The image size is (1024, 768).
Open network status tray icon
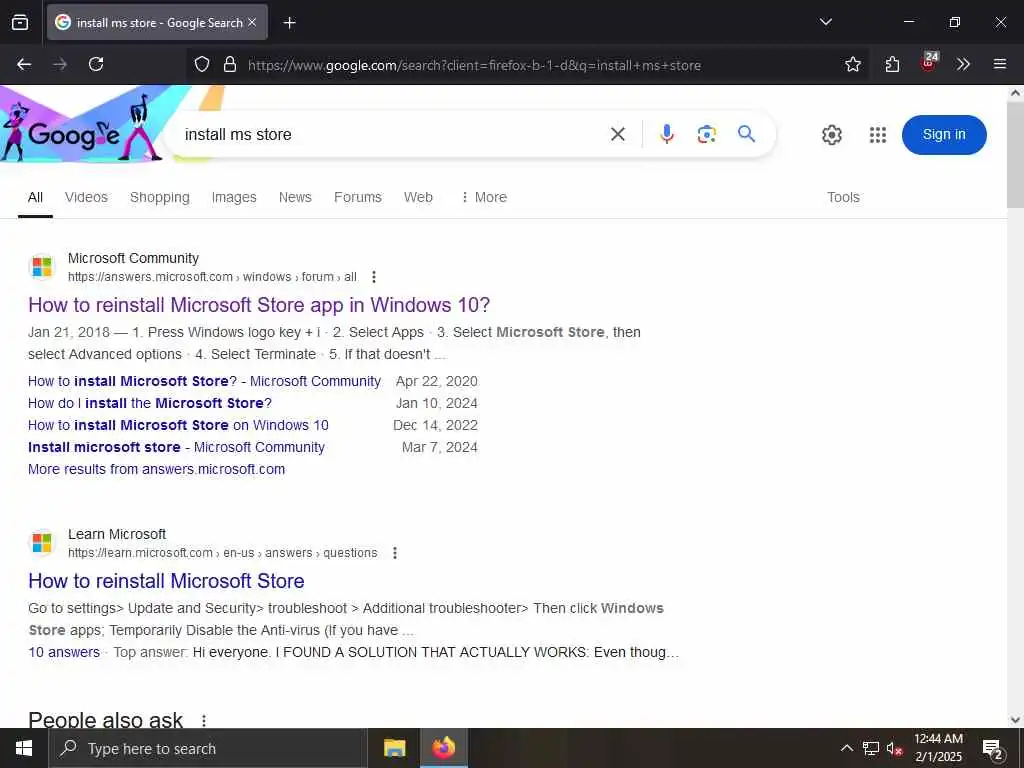(870, 748)
